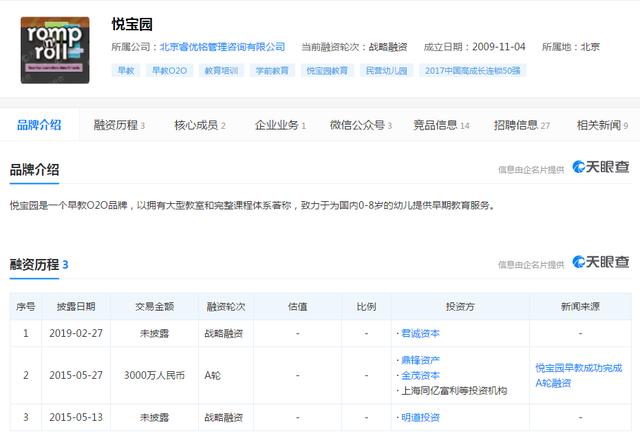Open investor 鼎锋资产 link
The width and height of the screenshot is (640, 436).
[420, 360]
